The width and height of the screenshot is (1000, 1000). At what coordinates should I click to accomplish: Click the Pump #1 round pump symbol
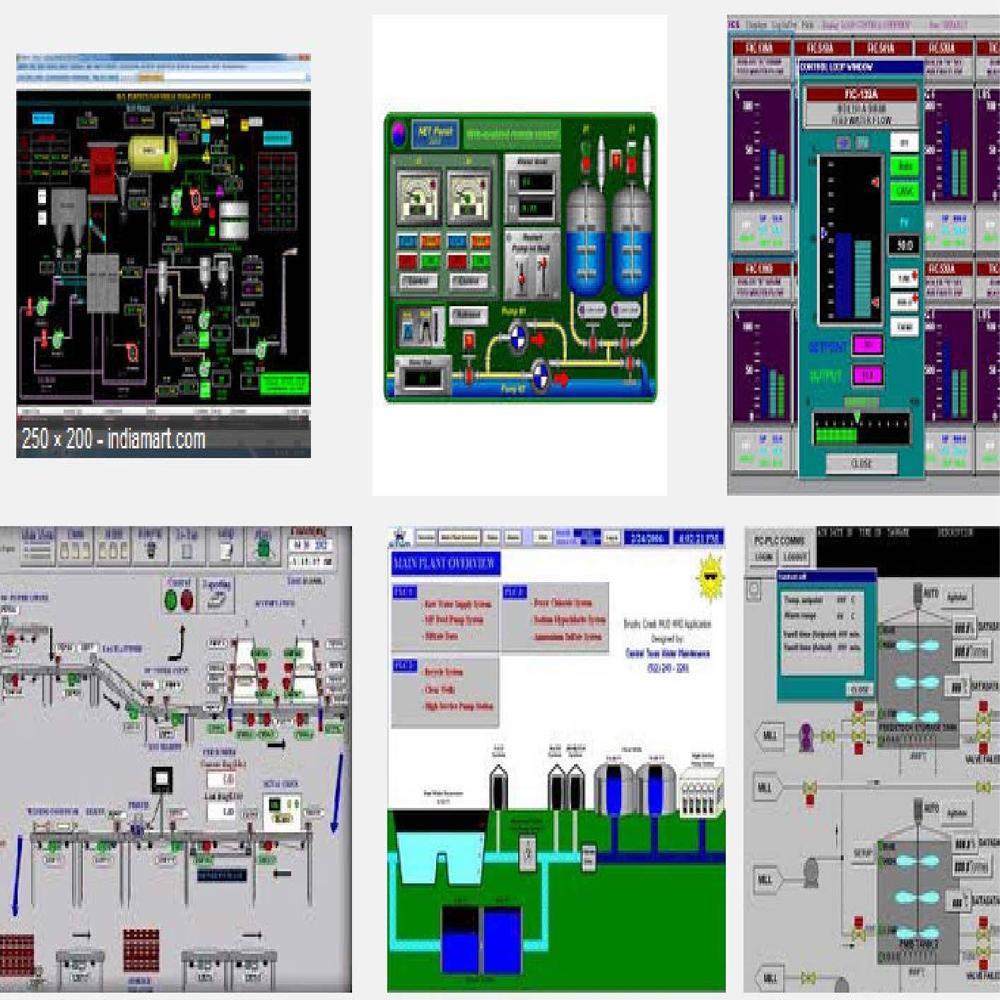[x=518, y=337]
